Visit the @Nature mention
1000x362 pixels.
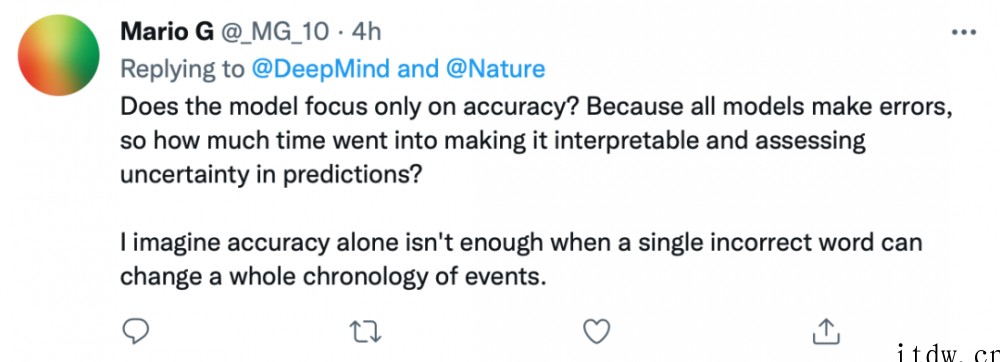point(495,69)
